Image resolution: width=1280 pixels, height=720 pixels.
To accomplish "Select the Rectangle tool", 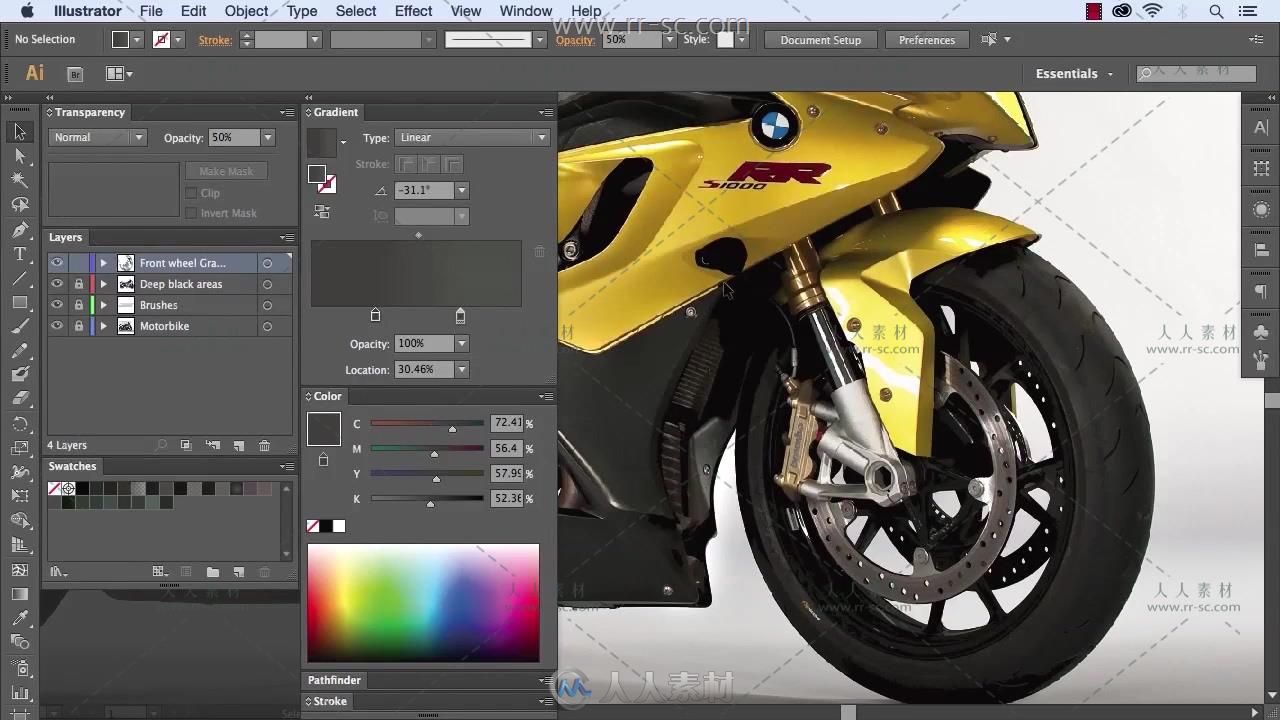I will [19, 302].
